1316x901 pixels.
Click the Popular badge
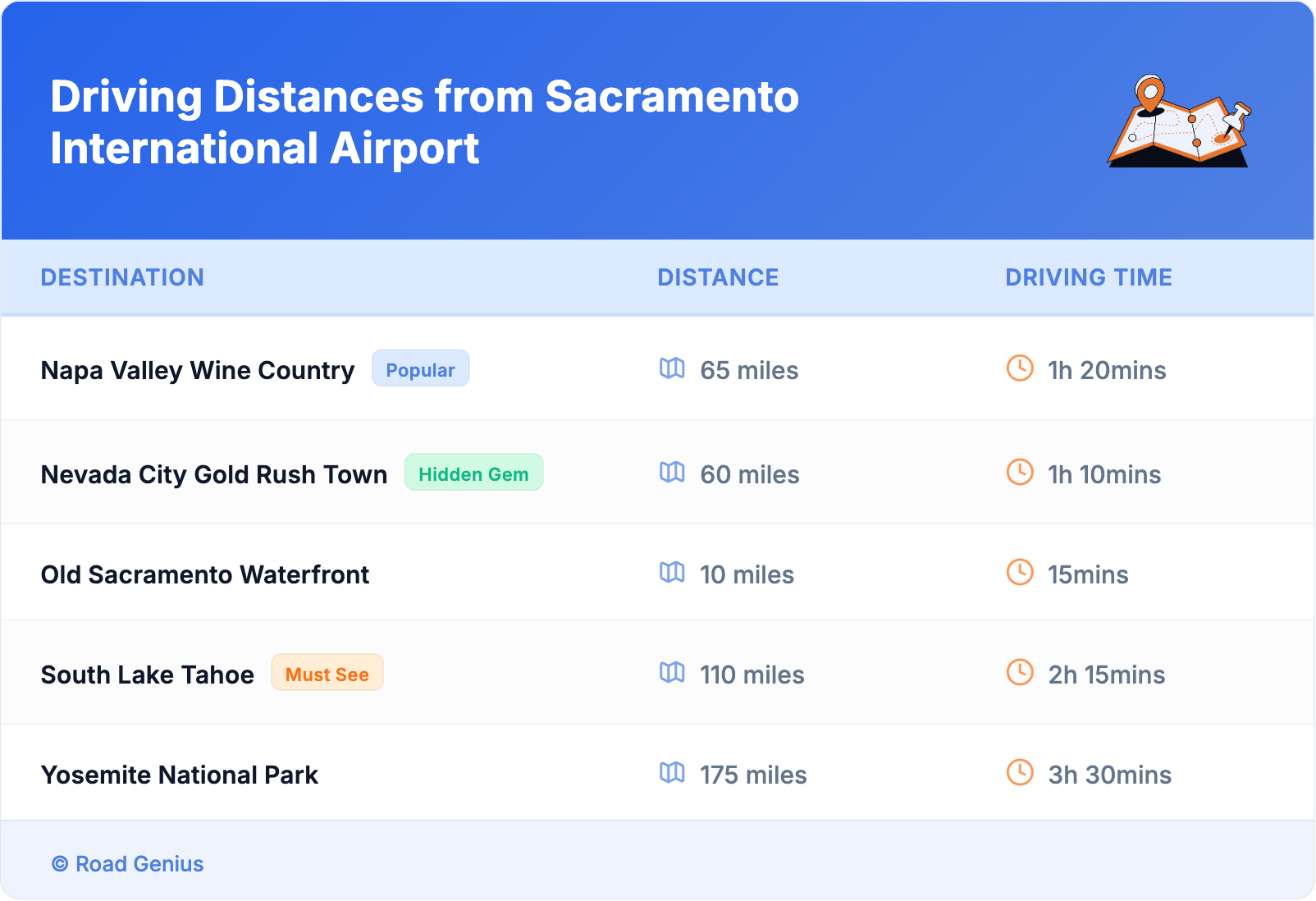pos(420,369)
